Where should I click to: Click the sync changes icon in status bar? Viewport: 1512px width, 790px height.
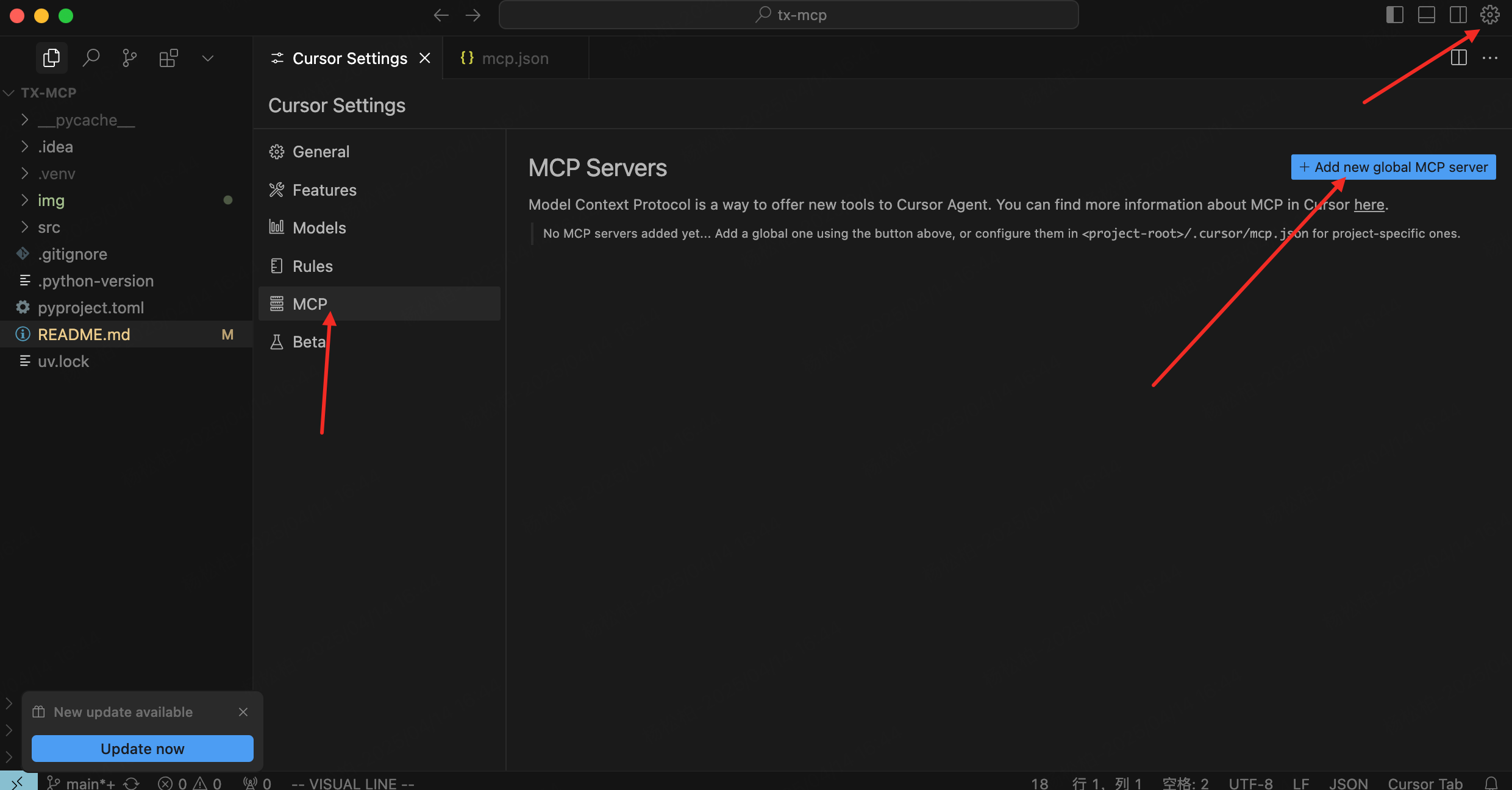(132, 783)
